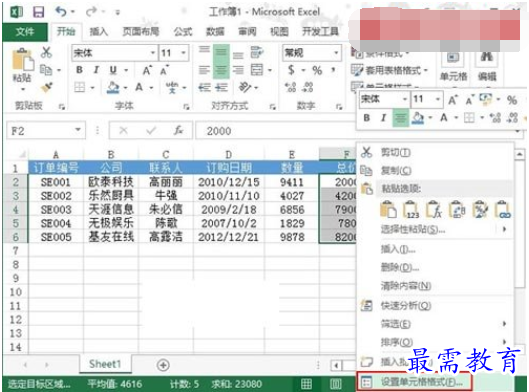The image size is (529, 392).
Task: Choose 清除内容 Clear Contents in context menu
Action: tap(436, 286)
